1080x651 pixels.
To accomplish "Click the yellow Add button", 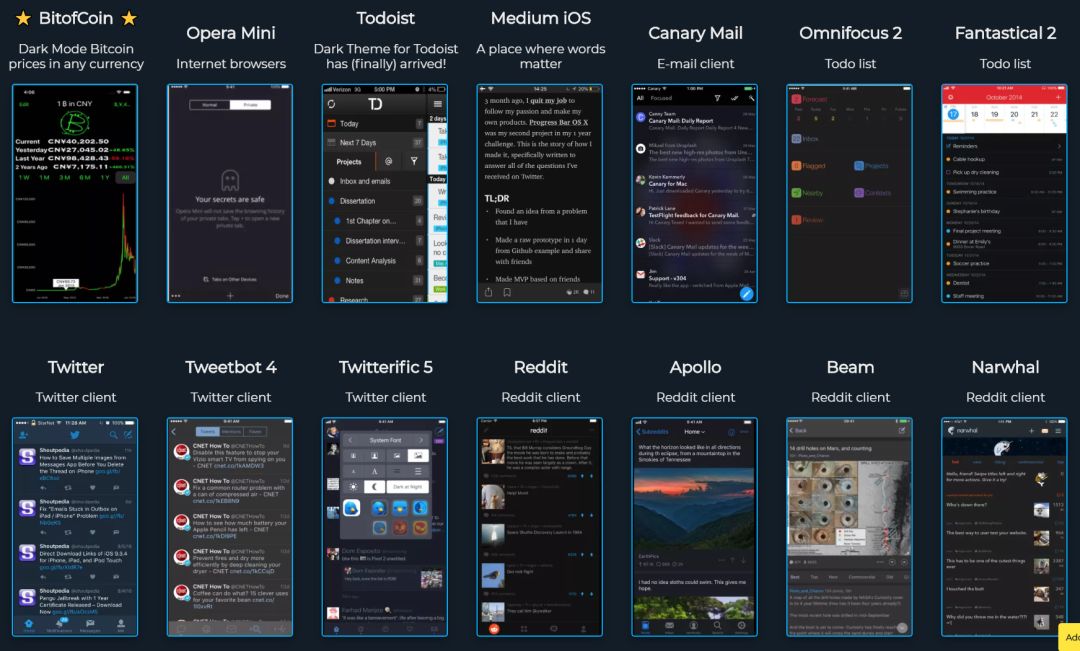I will pyautogui.click(x=1070, y=637).
